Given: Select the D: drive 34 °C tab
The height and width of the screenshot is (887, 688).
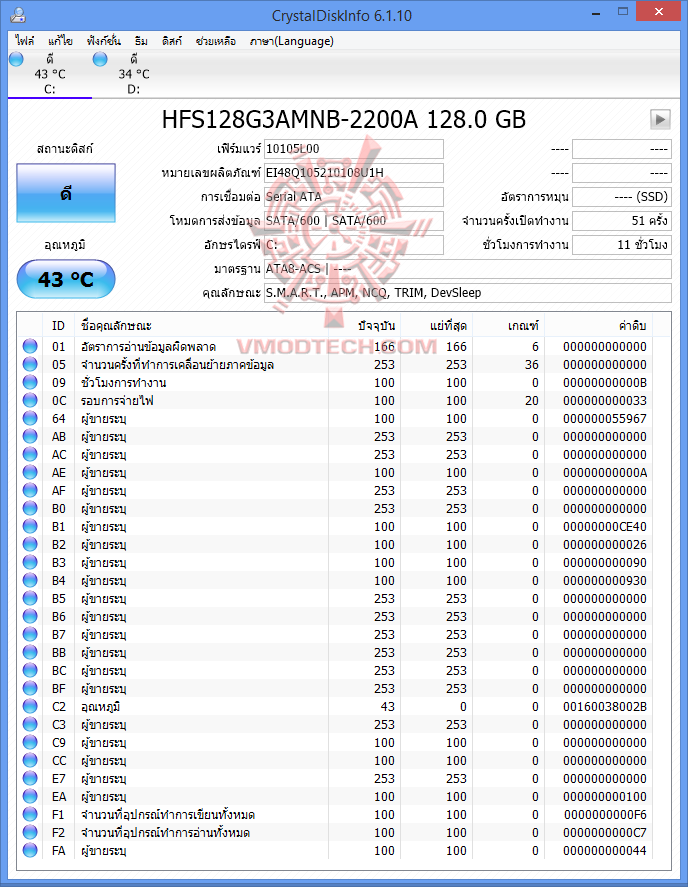Looking at the screenshot, I should click(134, 74).
